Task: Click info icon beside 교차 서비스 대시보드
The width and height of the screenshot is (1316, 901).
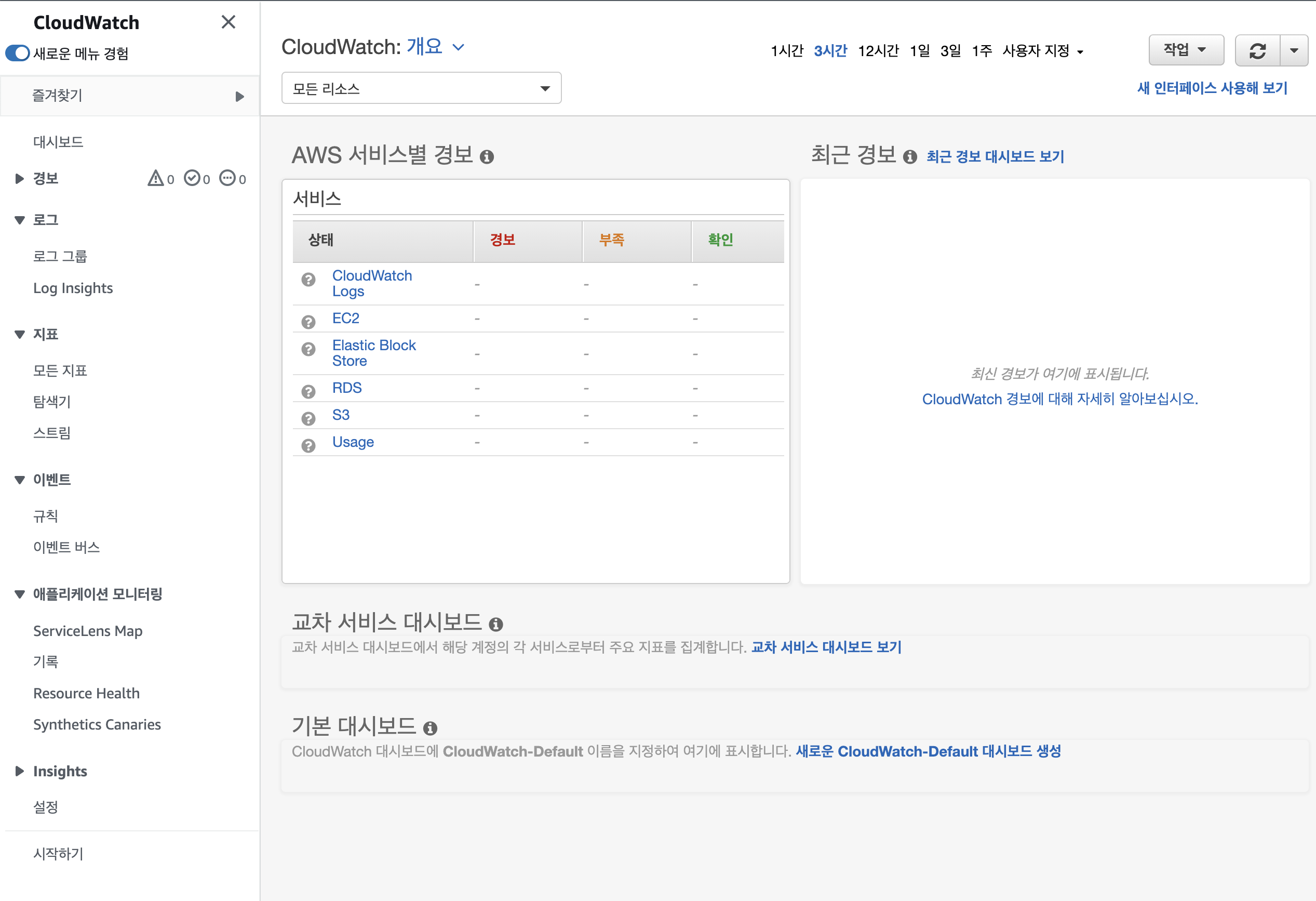Action: (x=495, y=625)
